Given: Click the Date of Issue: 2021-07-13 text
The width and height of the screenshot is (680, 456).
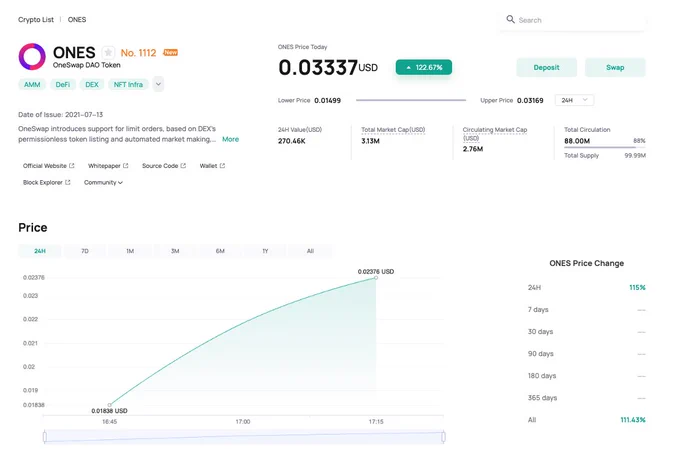Looking at the screenshot, I should (61, 115).
